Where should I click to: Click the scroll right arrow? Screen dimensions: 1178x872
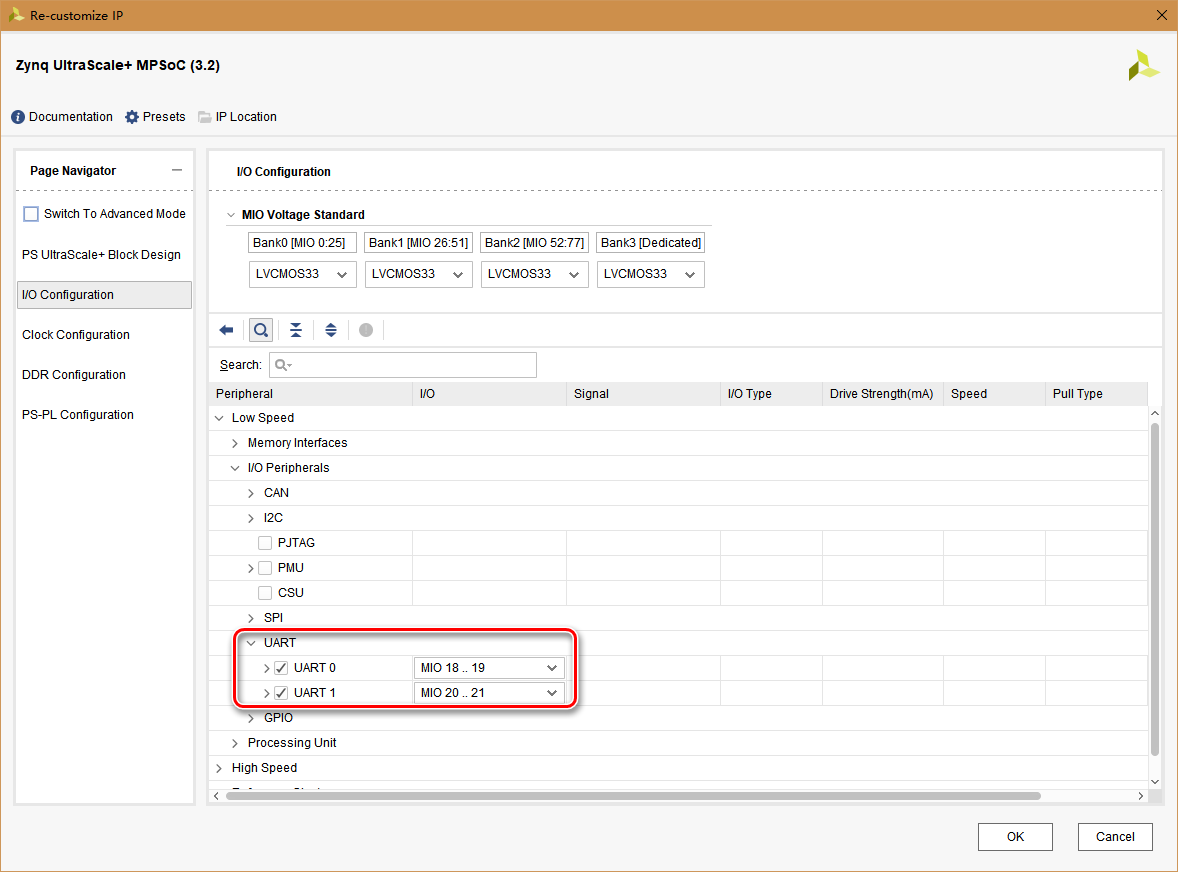1140,795
